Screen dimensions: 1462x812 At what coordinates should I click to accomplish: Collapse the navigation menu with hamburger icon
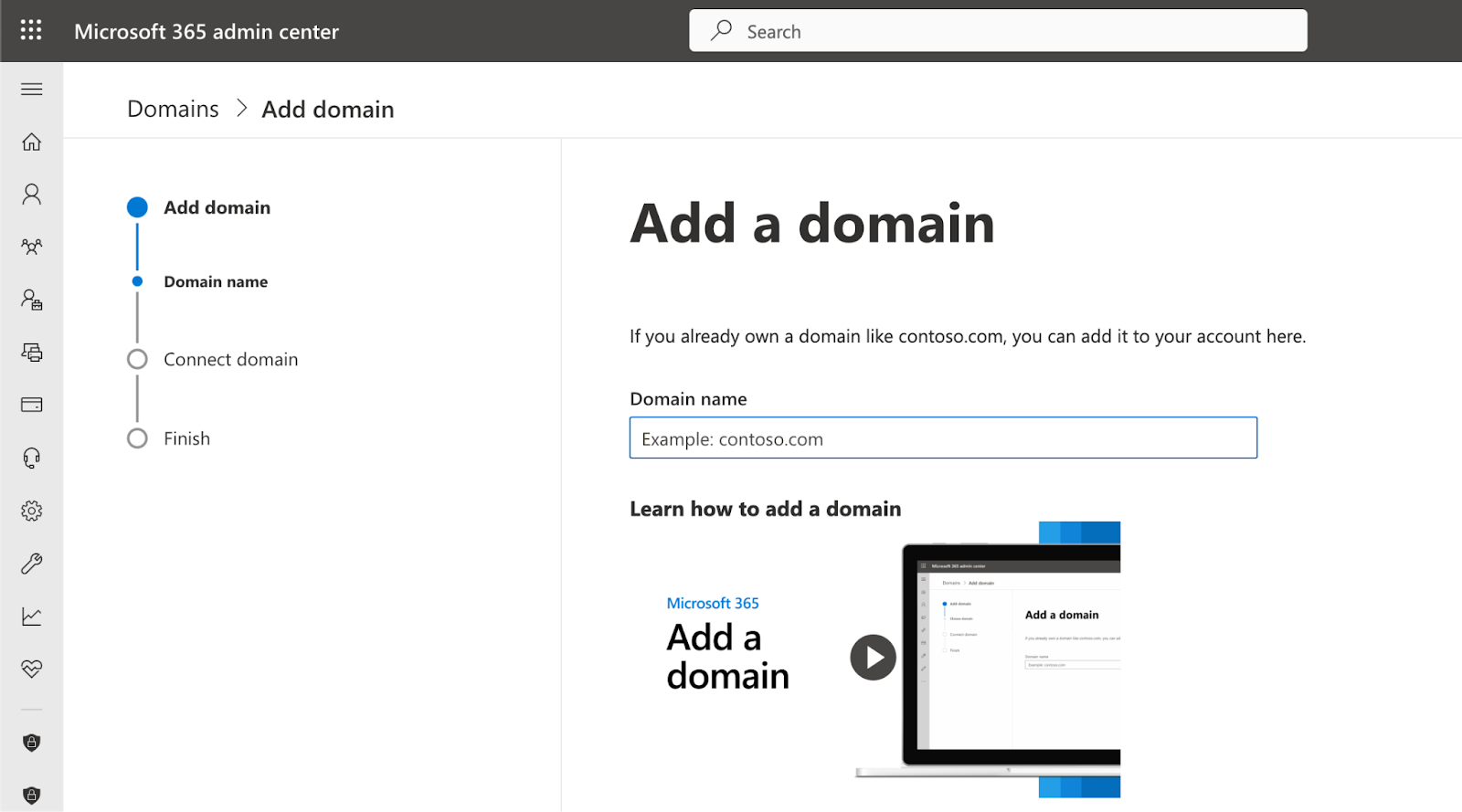32,89
